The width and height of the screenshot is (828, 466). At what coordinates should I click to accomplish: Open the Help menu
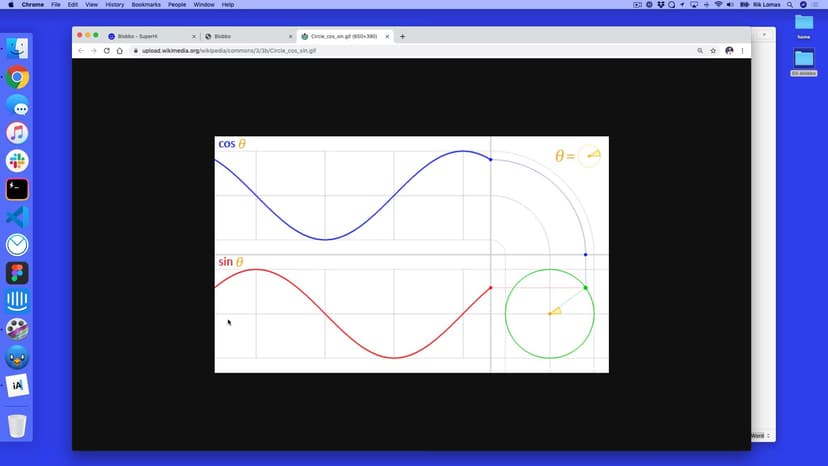click(228, 5)
